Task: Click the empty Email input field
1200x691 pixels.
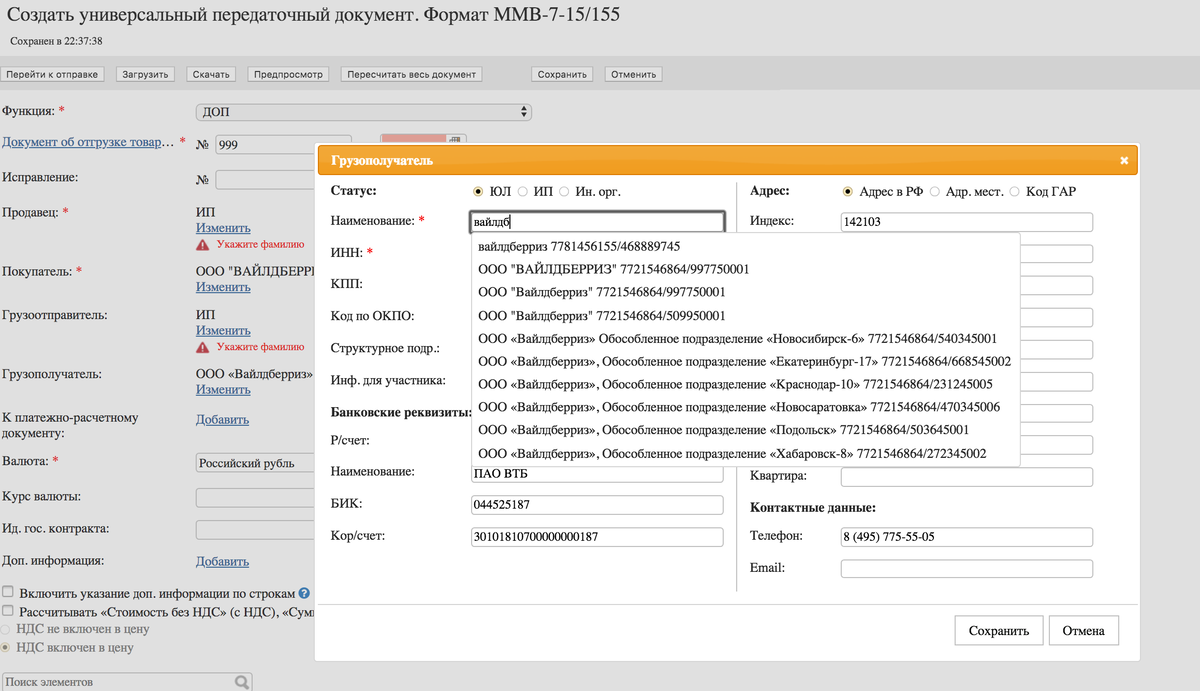Action: click(967, 569)
